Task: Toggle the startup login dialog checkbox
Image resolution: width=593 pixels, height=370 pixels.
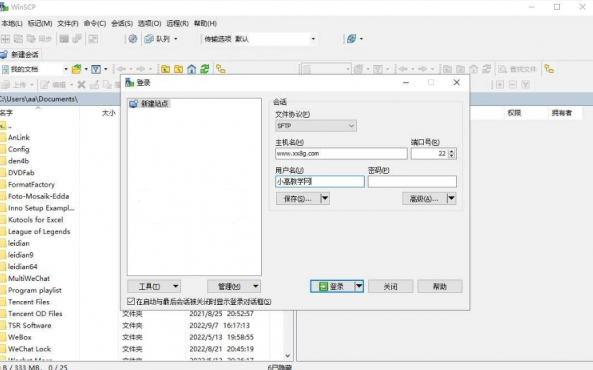Action: tap(131, 301)
